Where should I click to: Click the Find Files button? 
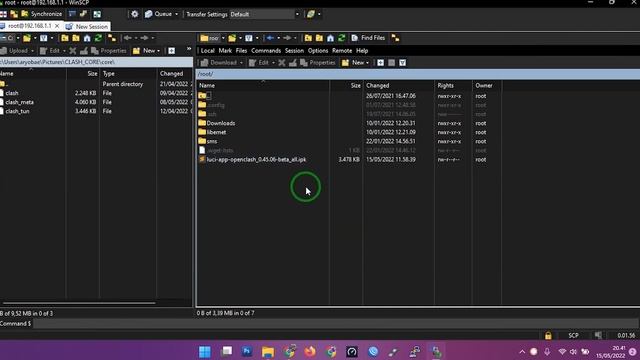click(x=368, y=38)
